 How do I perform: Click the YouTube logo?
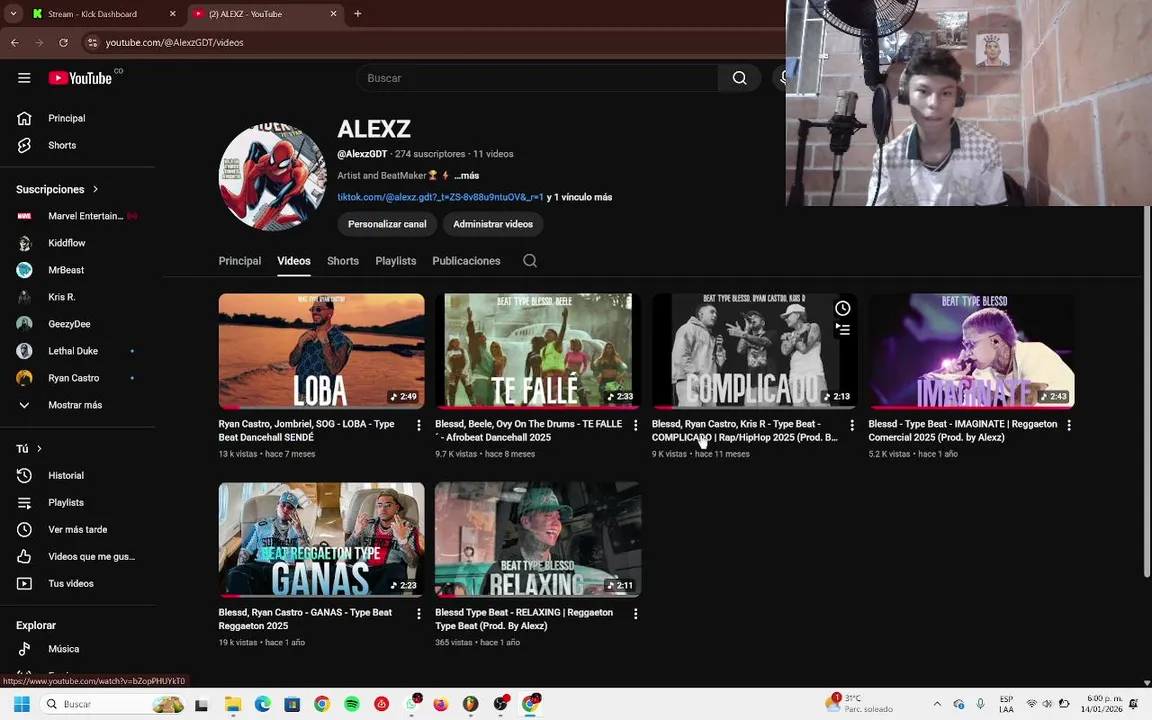[80, 78]
